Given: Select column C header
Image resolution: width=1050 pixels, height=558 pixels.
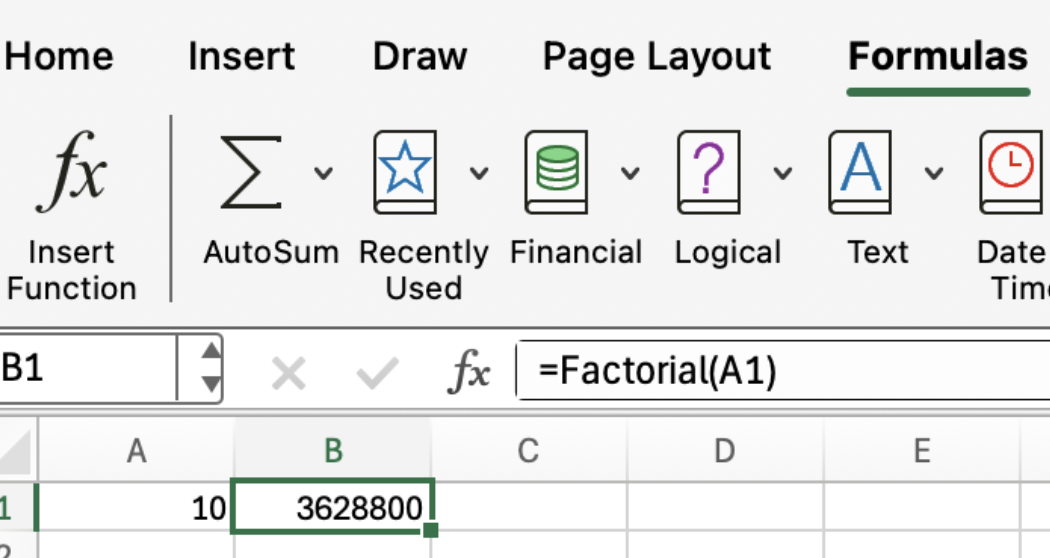Looking at the screenshot, I should (528, 450).
